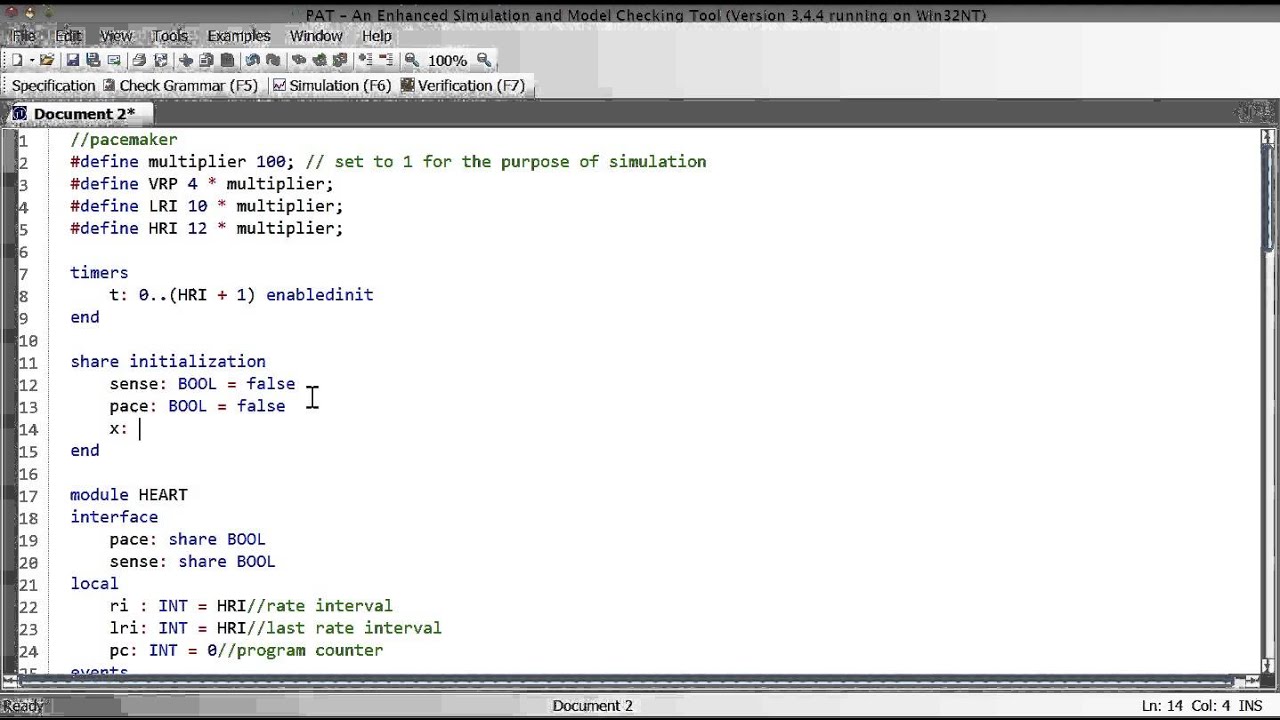Click 'Ln: 14 Col: 4' status entry
The width and height of the screenshot is (1280, 720).
(x=1186, y=706)
